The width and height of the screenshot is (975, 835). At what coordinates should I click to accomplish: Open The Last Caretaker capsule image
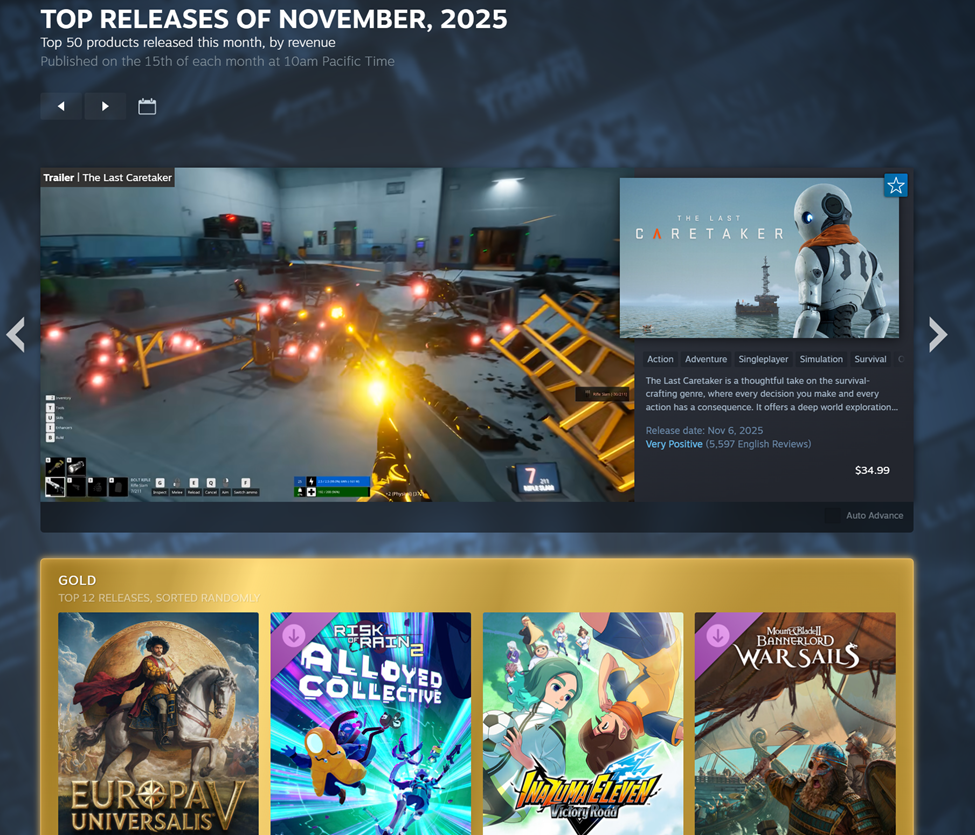759,258
